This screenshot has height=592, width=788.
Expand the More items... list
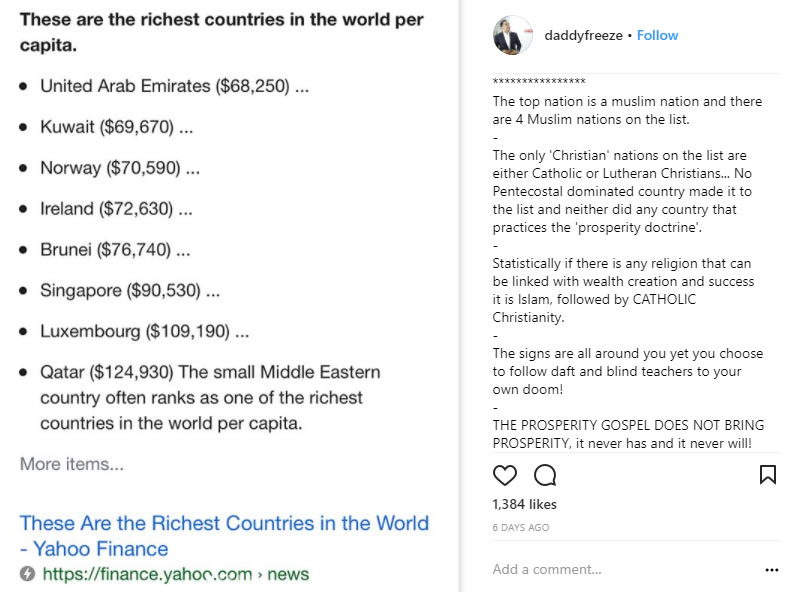72,464
